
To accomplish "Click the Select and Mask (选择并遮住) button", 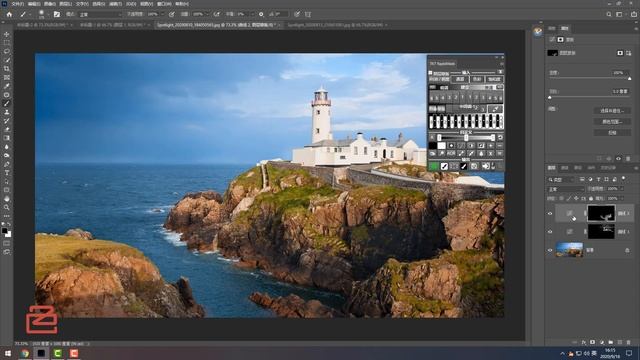I will click(612, 111).
